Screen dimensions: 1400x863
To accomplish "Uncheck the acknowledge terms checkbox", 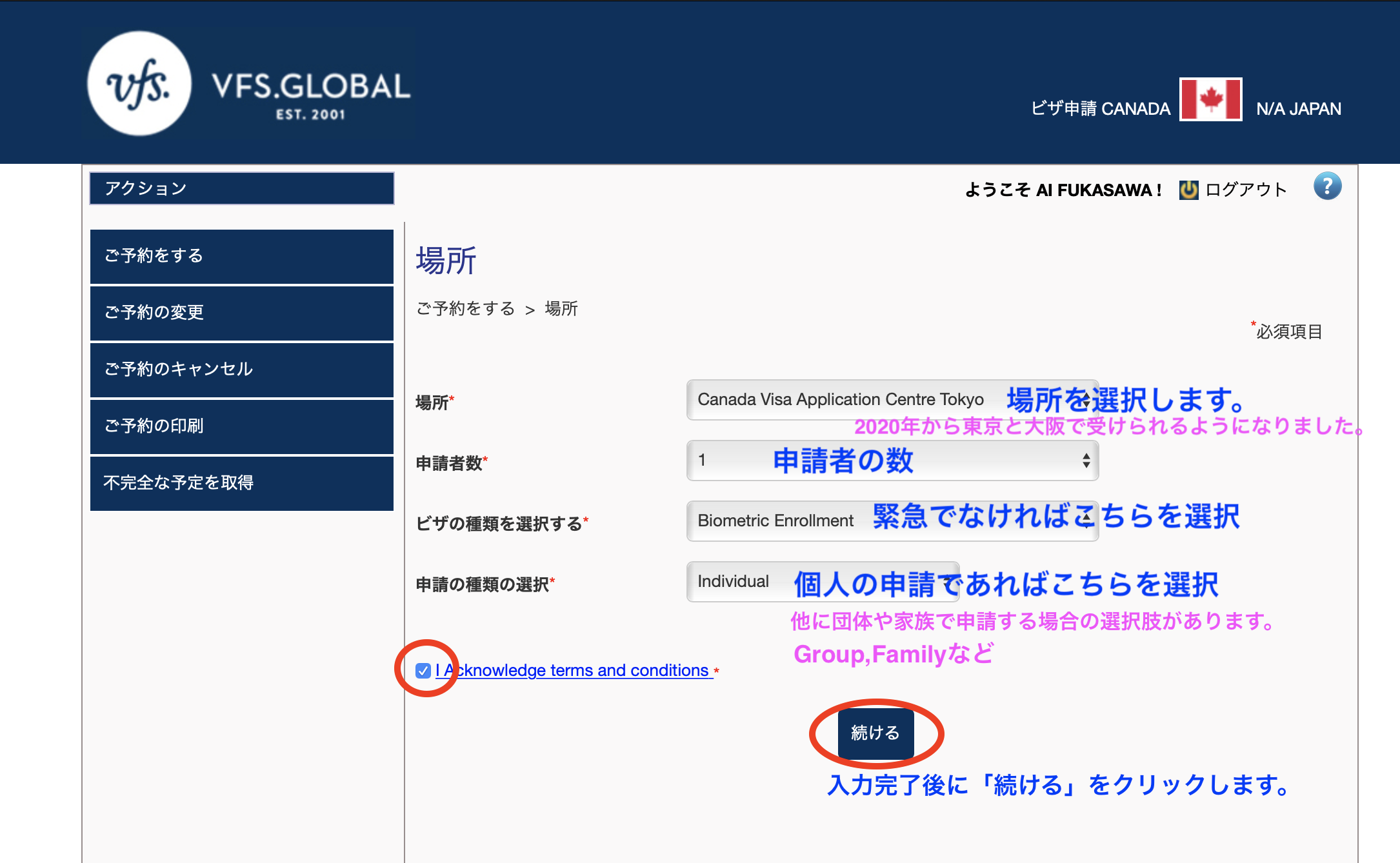I will pos(423,671).
